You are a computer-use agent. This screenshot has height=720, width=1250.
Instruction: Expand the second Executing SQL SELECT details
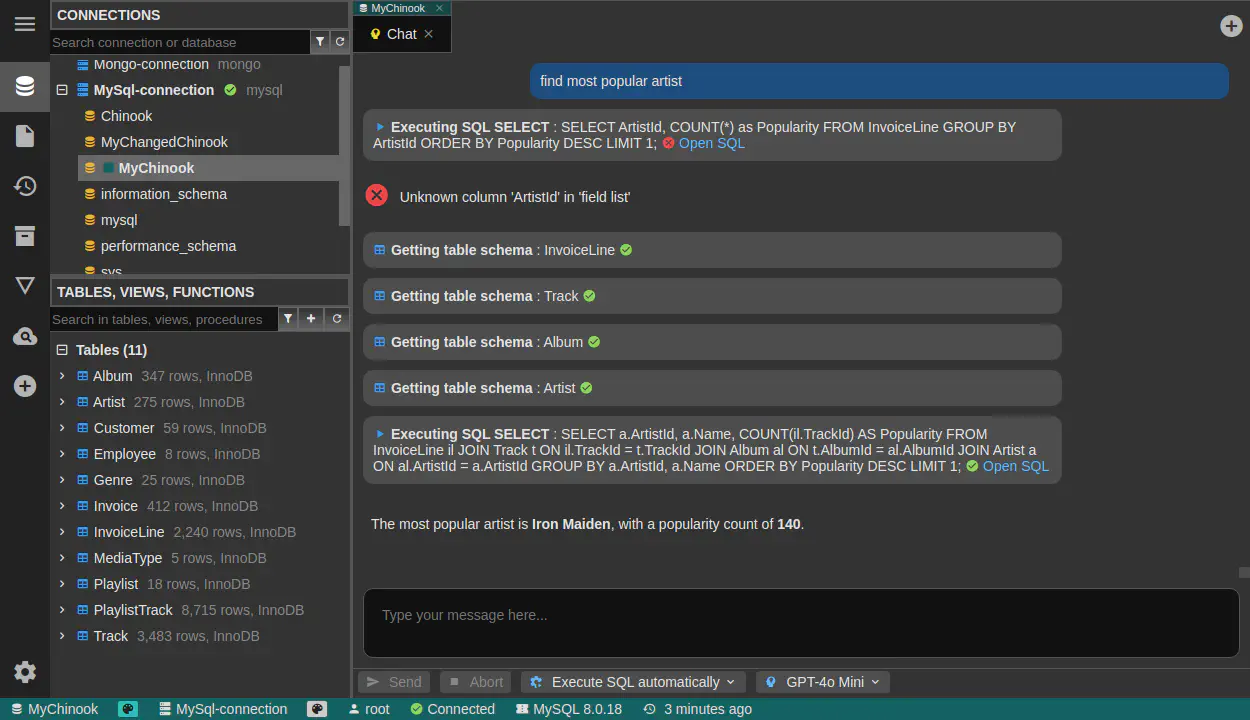[x=380, y=434]
